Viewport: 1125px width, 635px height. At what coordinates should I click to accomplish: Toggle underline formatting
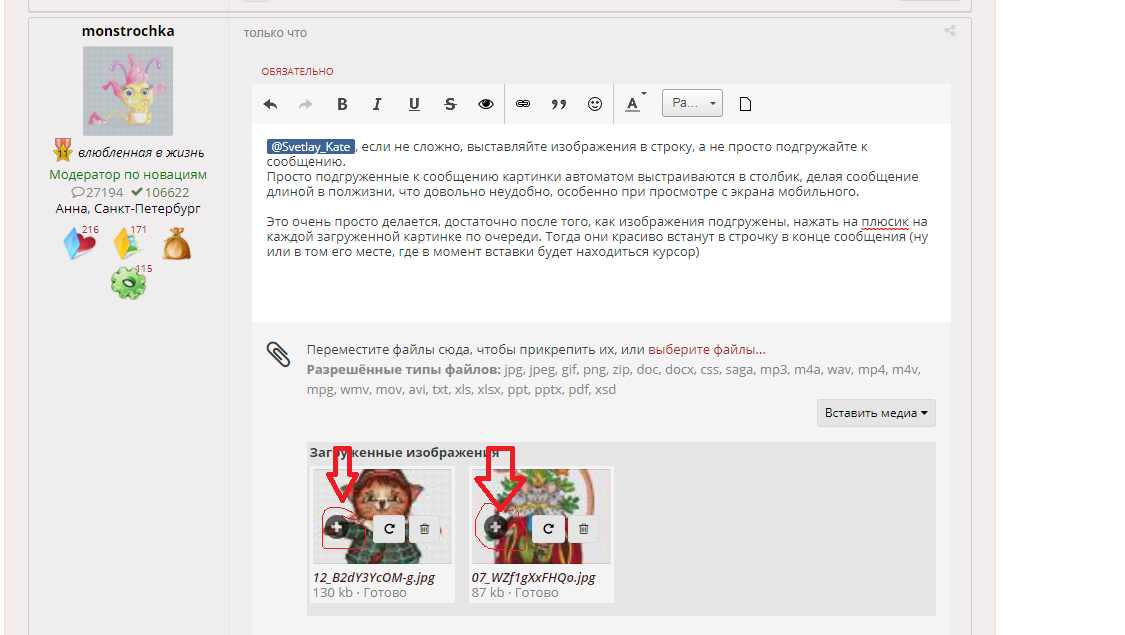pyautogui.click(x=414, y=104)
